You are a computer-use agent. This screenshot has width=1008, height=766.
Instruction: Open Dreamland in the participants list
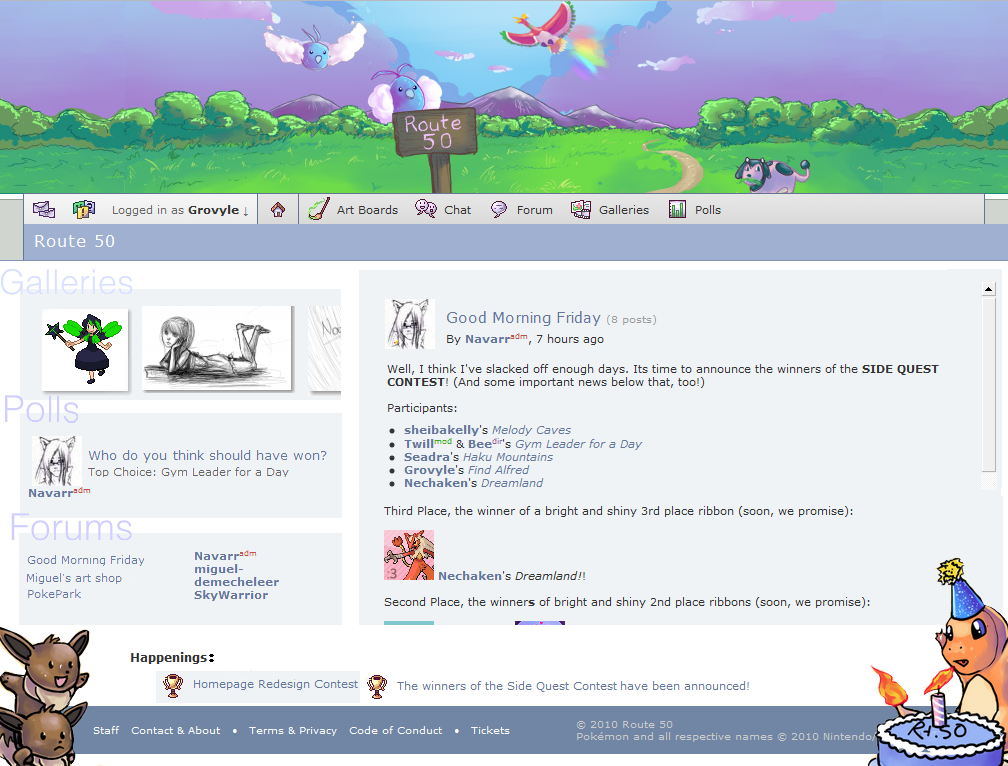tap(512, 483)
